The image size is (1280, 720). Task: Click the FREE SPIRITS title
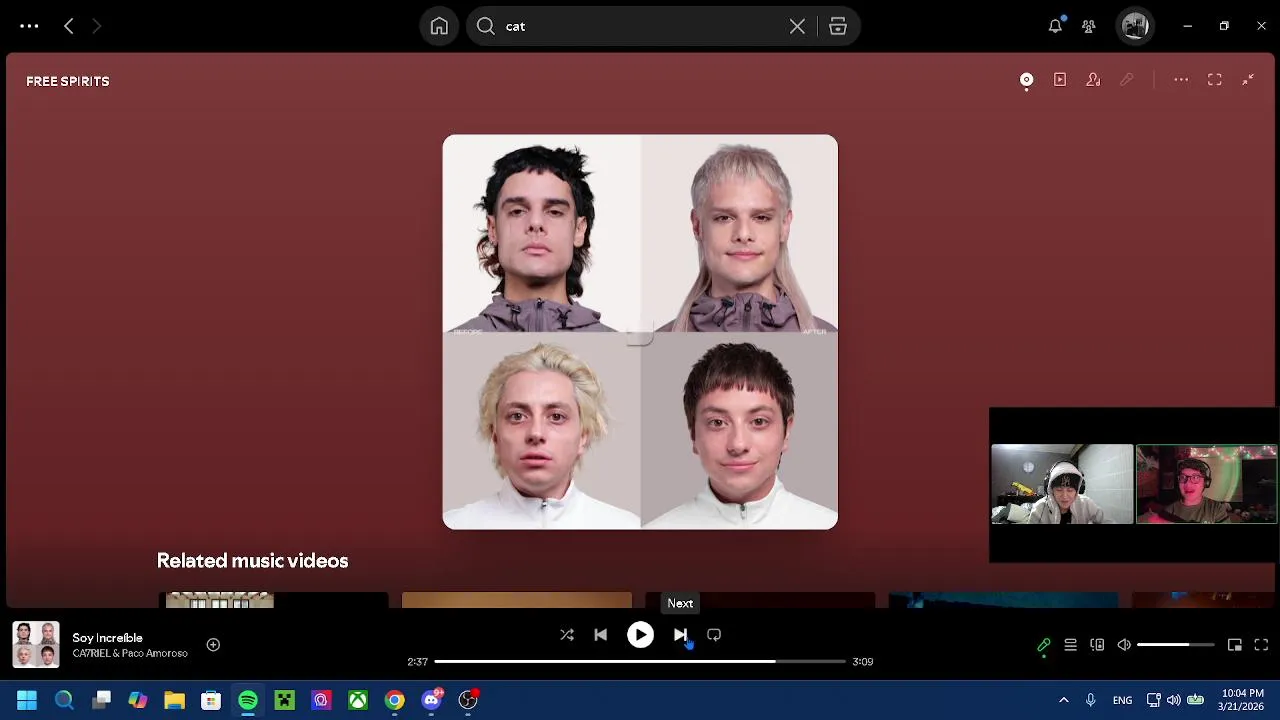68,81
